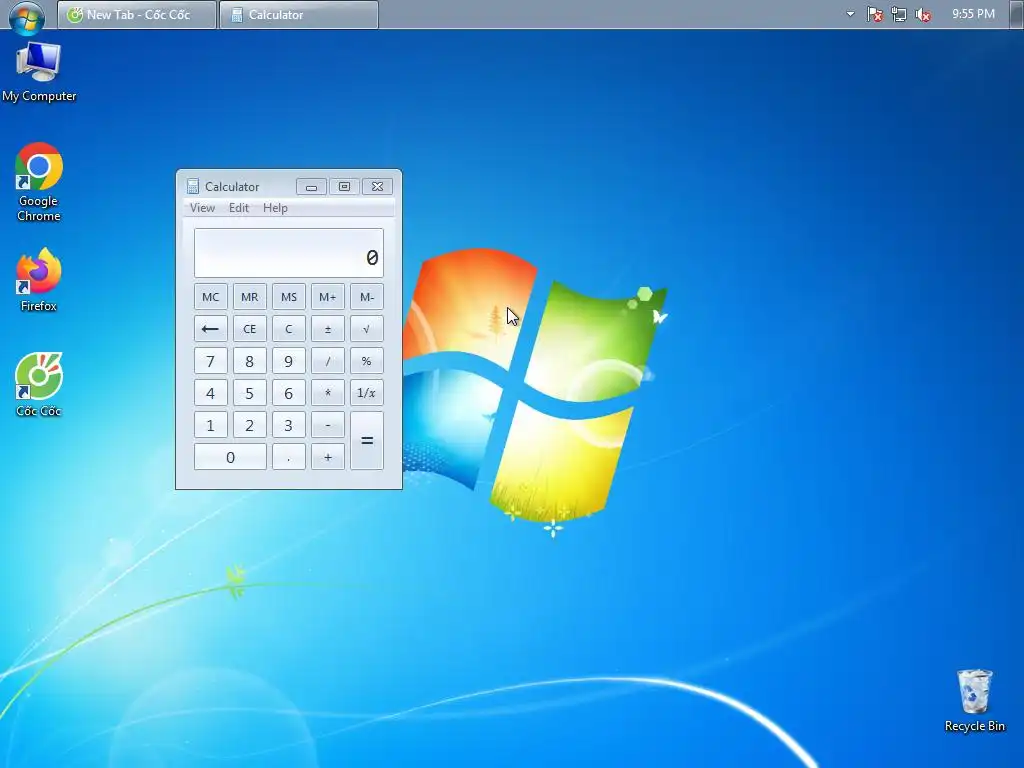Viewport: 1024px width, 768px height.
Task: Click Calculator title bar icon
Action: pos(193,187)
